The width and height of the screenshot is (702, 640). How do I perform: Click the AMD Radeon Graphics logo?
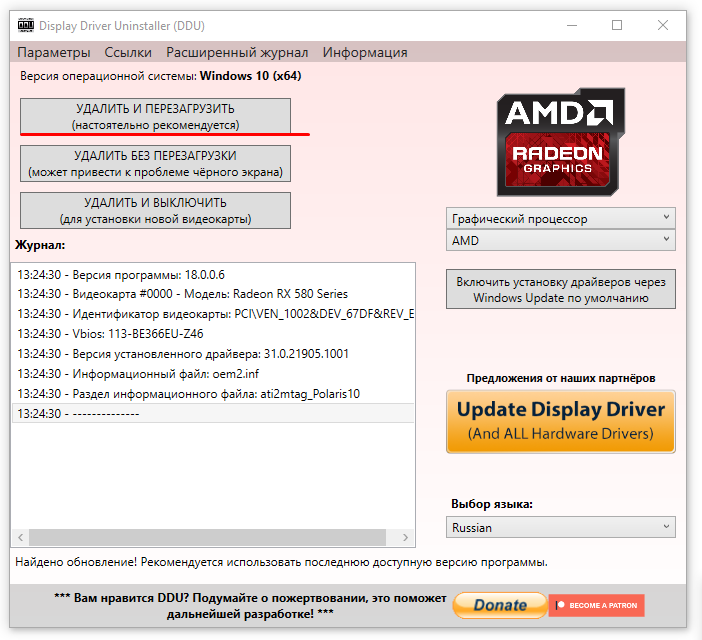coord(561,142)
